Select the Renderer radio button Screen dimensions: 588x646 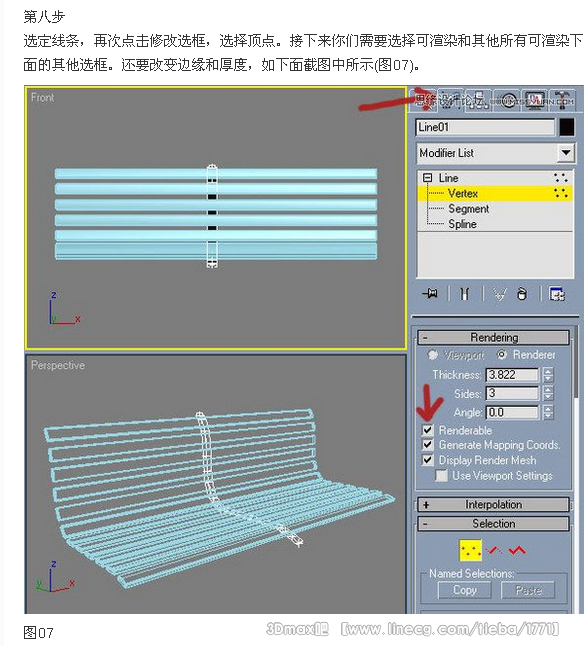[x=502, y=355]
